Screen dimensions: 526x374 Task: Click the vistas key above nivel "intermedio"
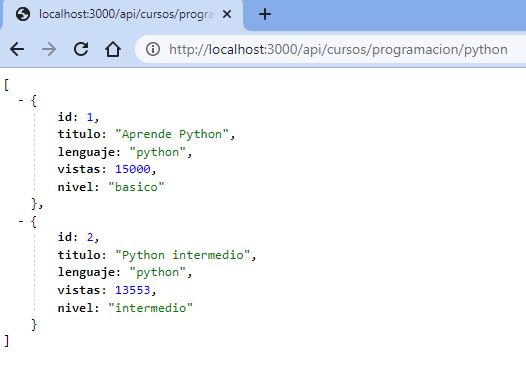point(79,290)
